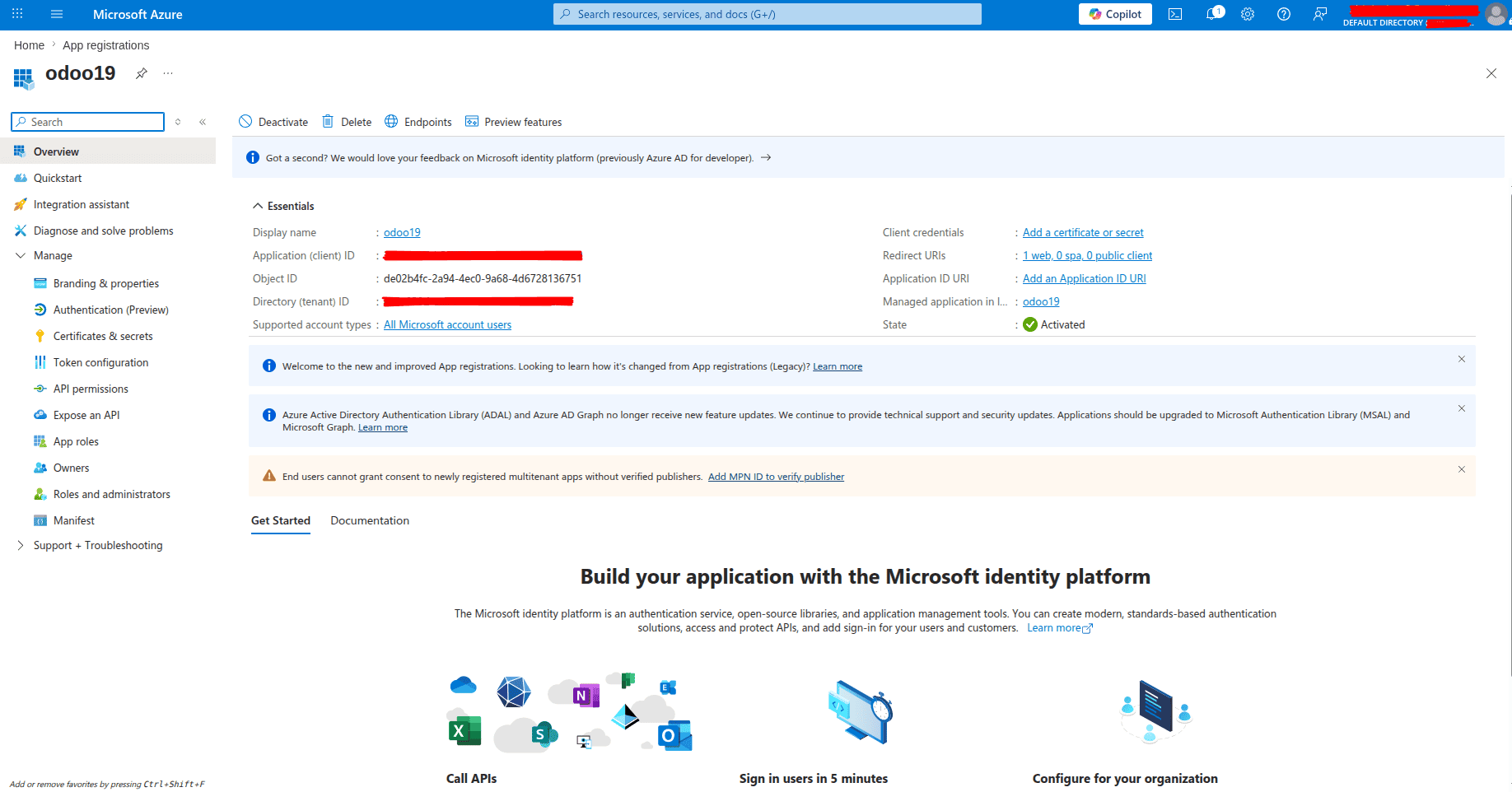Open feedback icon in top bar
The height and width of the screenshot is (792, 1512).
(1320, 14)
